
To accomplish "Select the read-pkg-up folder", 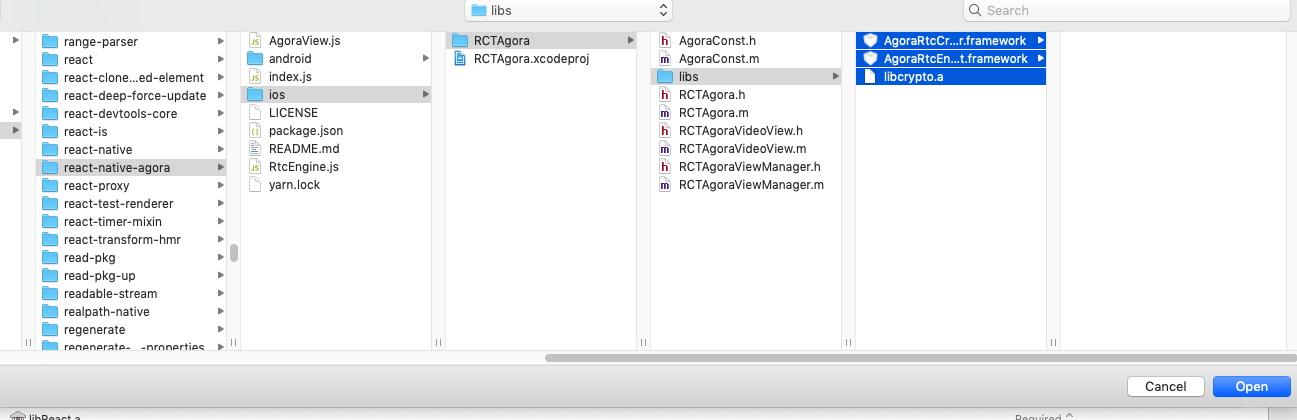I will [131, 276].
